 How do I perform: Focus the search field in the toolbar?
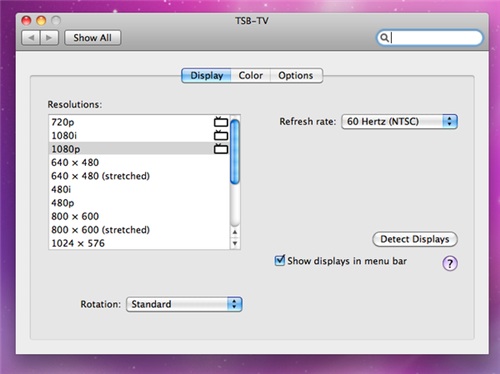tap(429, 38)
